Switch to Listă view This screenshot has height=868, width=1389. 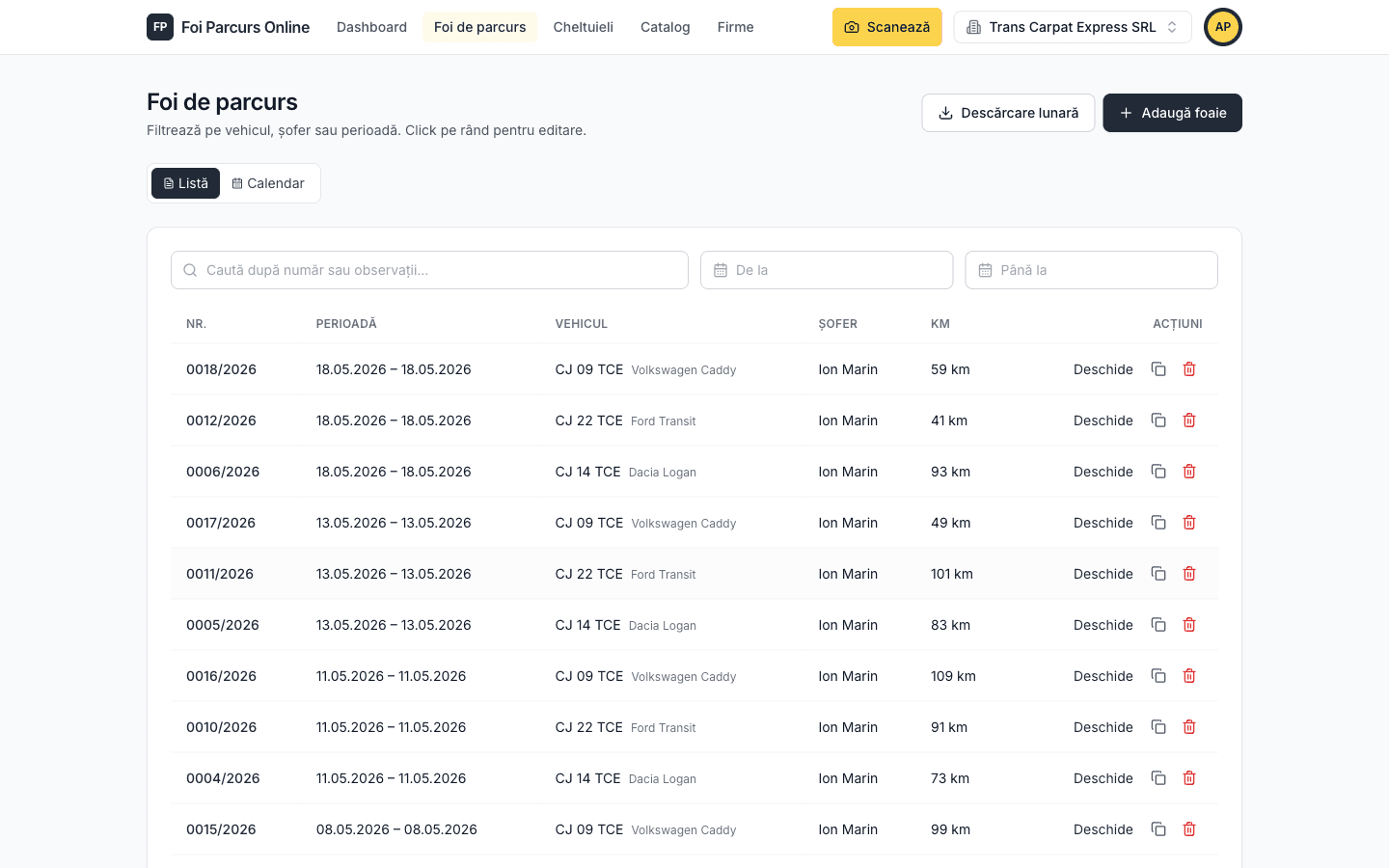click(185, 183)
